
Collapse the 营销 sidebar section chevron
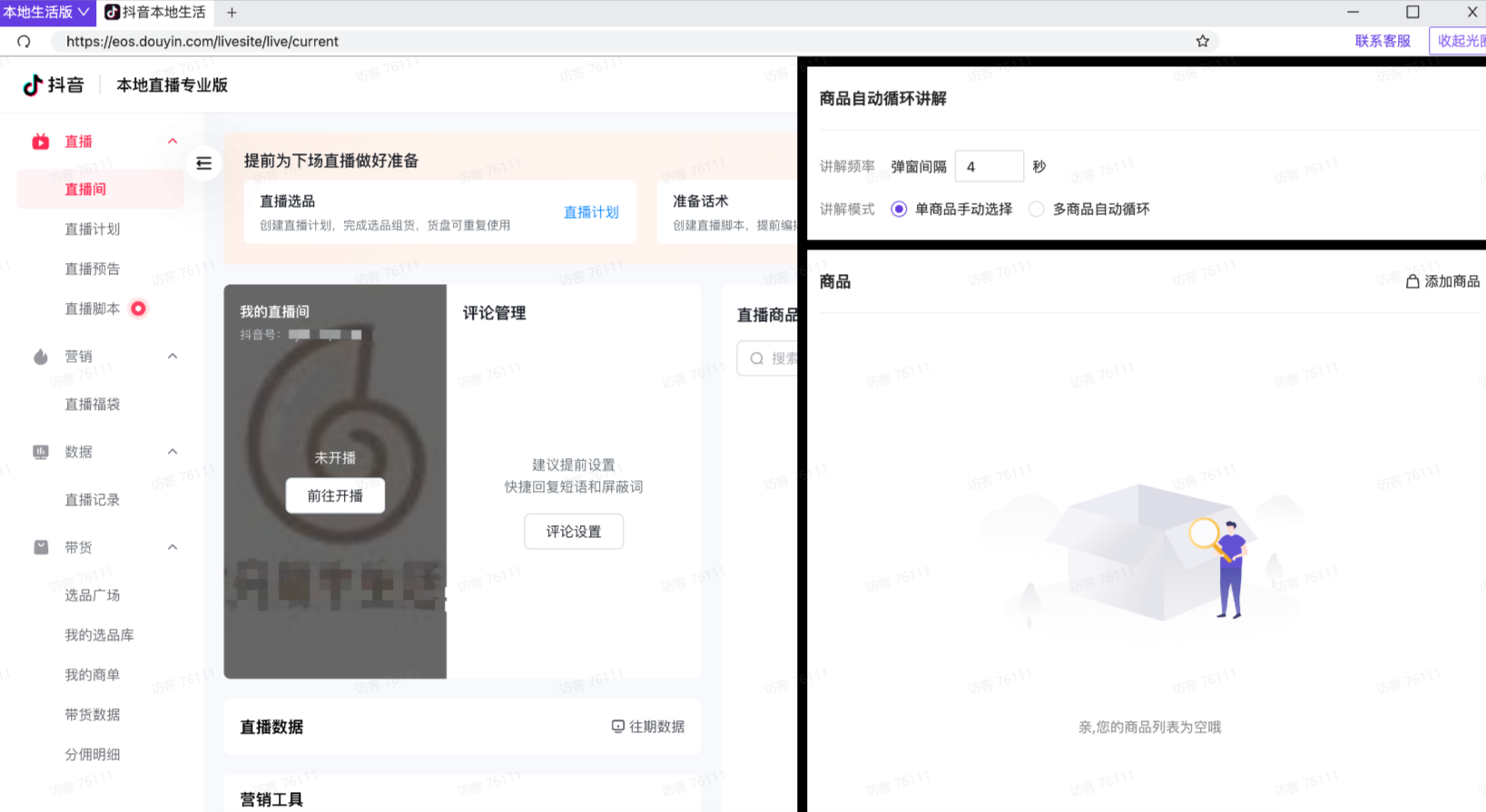[172, 356]
